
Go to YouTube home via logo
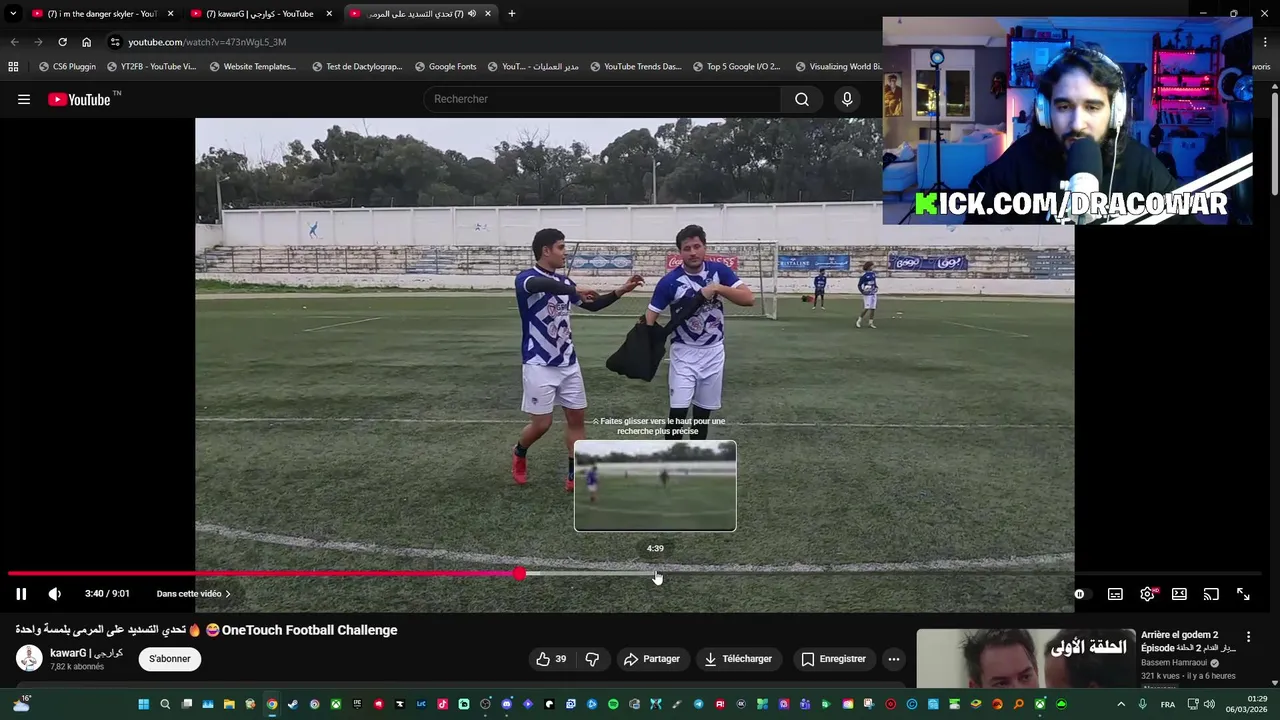pyautogui.click(x=80, y=99)
